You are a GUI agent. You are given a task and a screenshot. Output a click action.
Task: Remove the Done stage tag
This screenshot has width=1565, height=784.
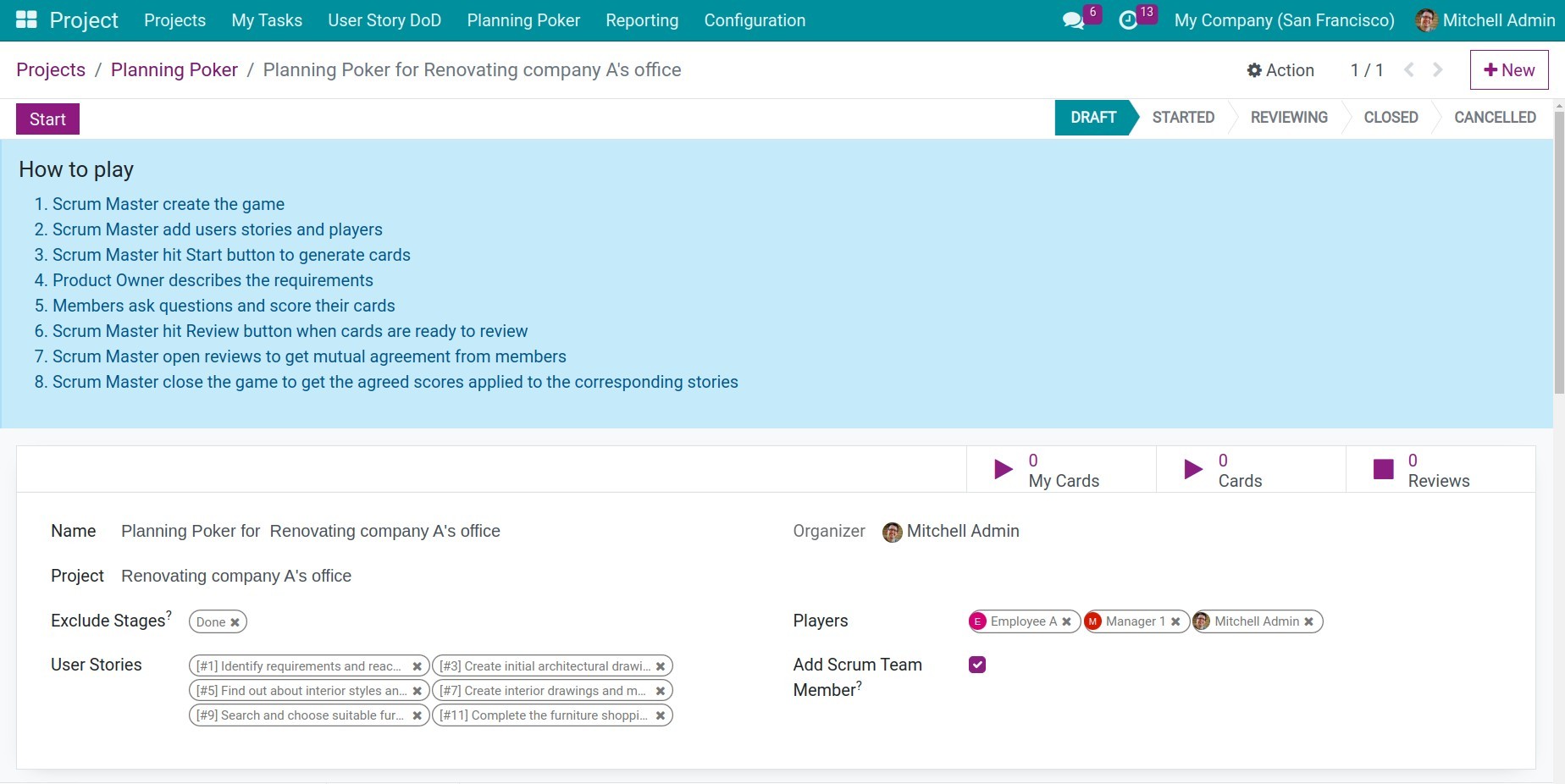pyautogui.click(x=235, y=622)
